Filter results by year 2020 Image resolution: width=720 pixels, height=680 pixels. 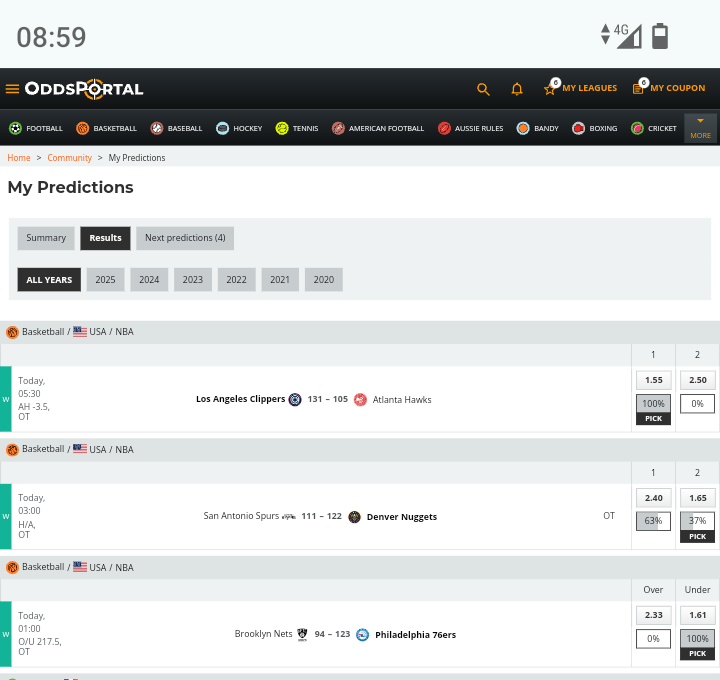coord(323,280)
